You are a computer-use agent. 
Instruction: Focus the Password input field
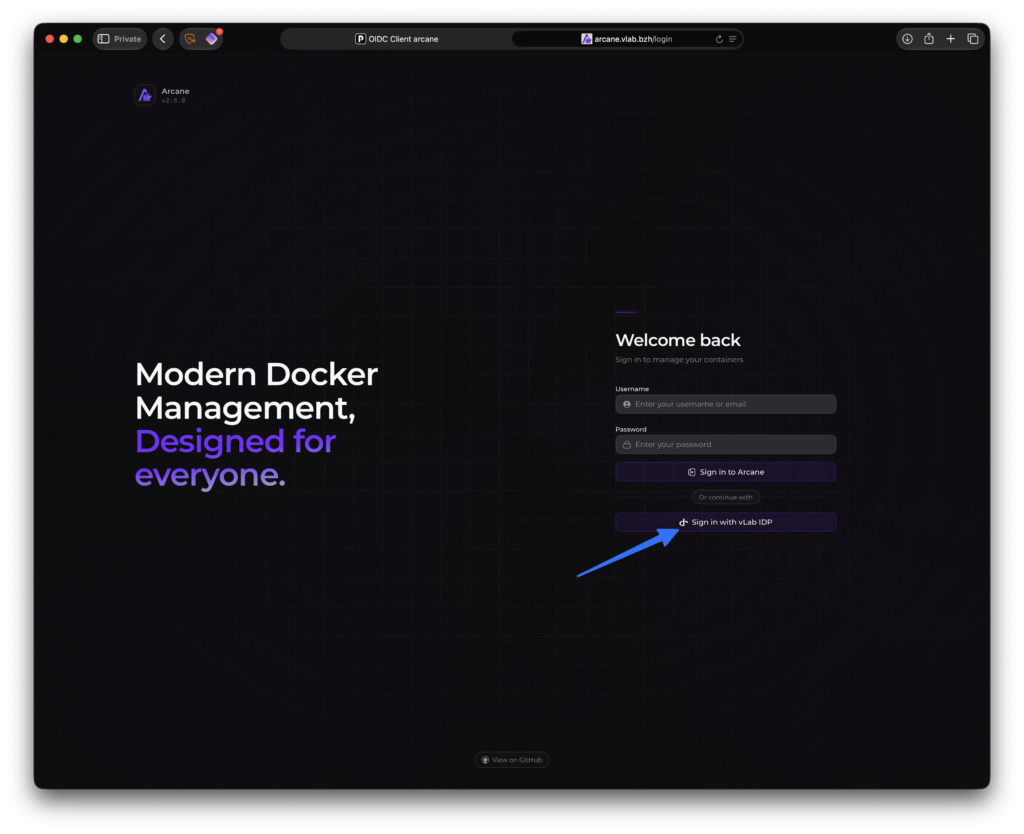(x=726, y=445)
